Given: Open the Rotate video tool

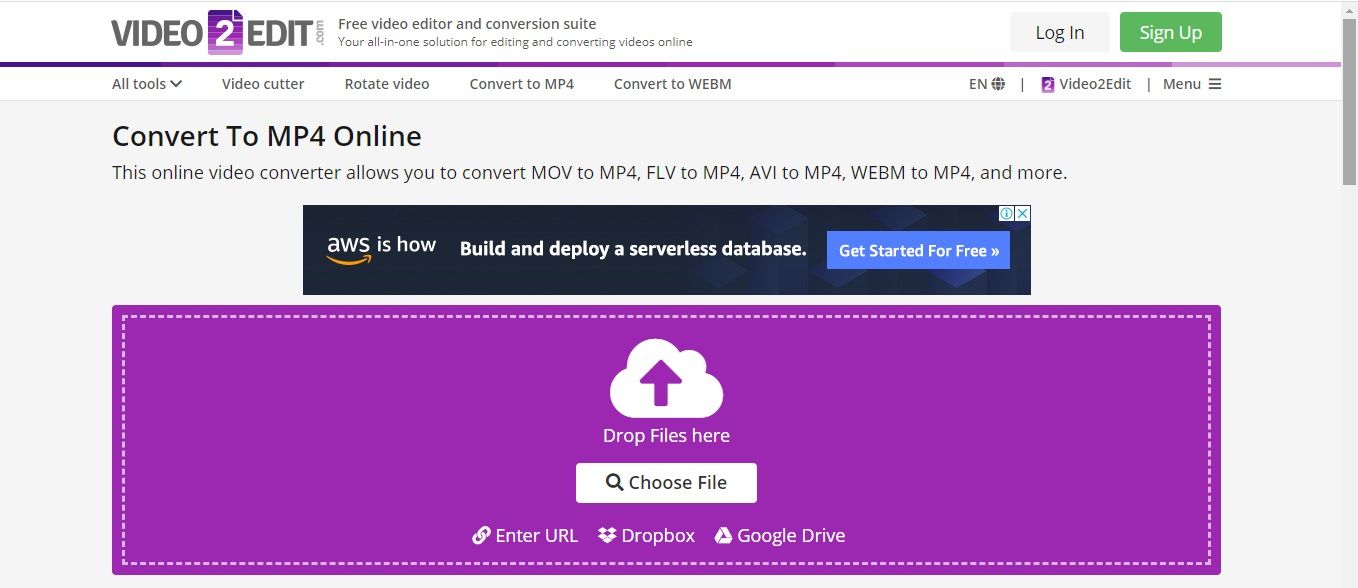Looking at the screenshot, I should click(x=387, y=84).
